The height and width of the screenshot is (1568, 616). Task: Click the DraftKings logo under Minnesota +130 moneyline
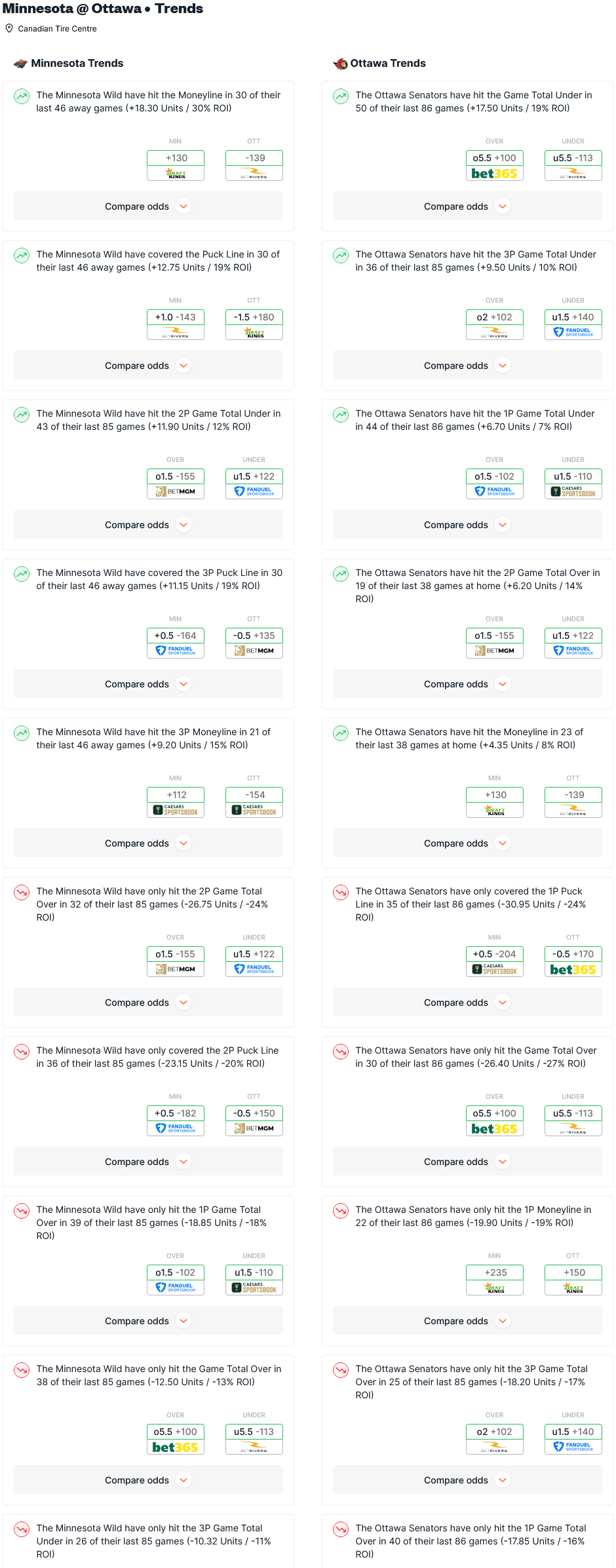click(176, 174)
